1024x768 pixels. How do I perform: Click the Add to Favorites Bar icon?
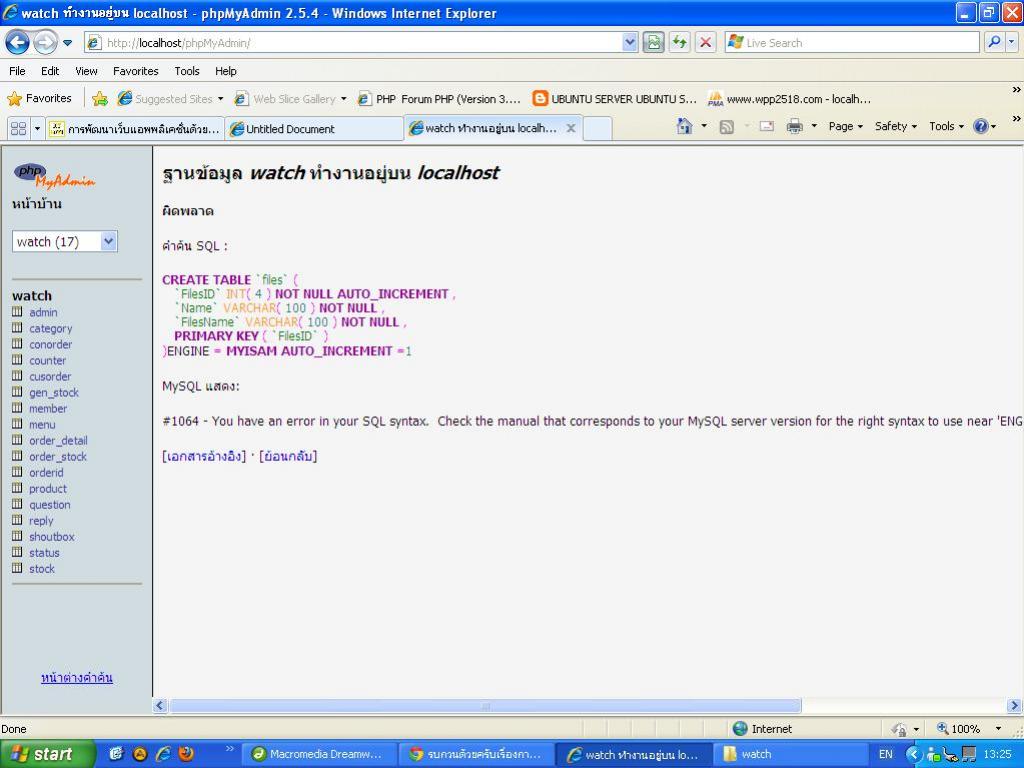100,99
